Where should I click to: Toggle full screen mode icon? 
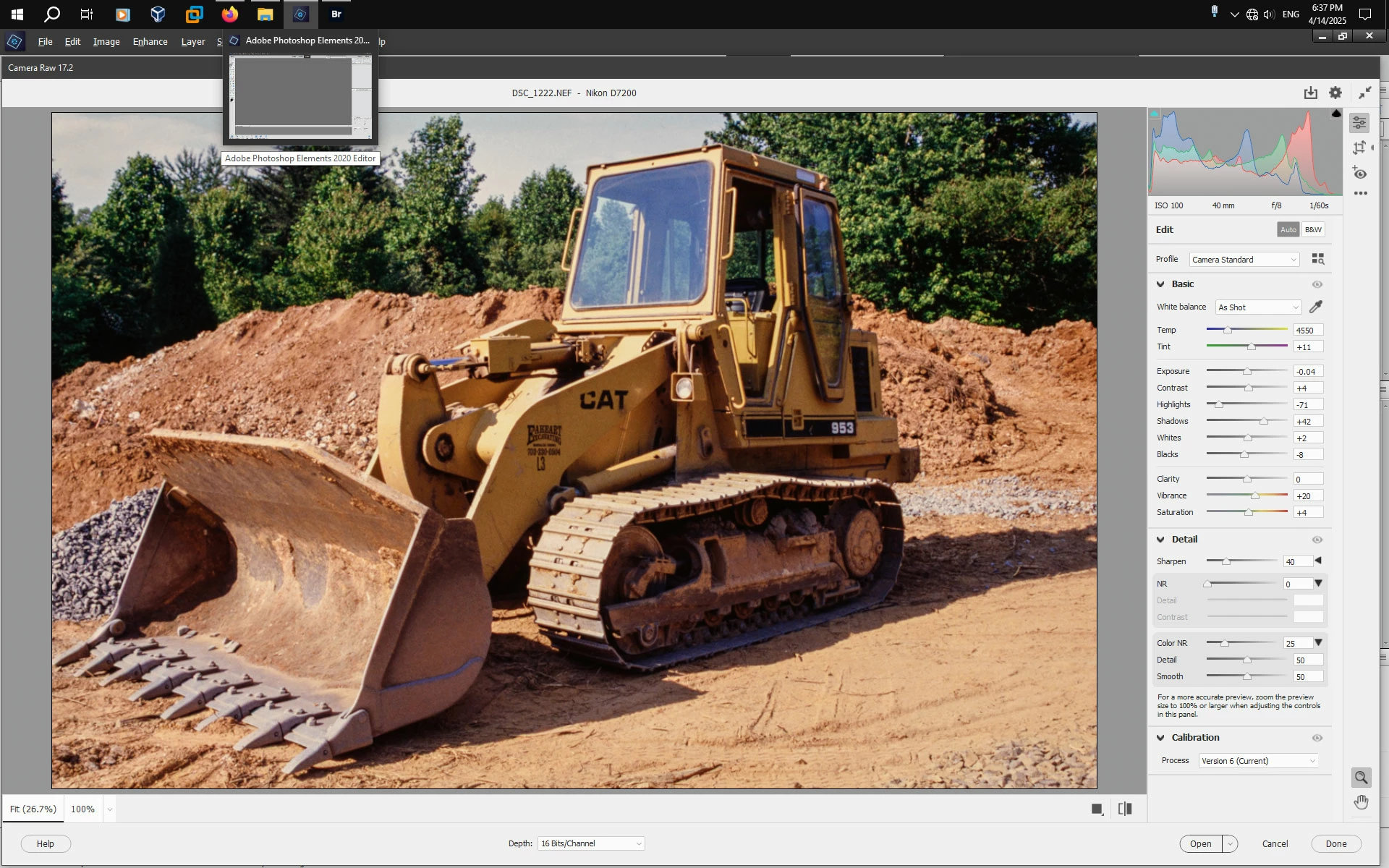point(1364,93)
